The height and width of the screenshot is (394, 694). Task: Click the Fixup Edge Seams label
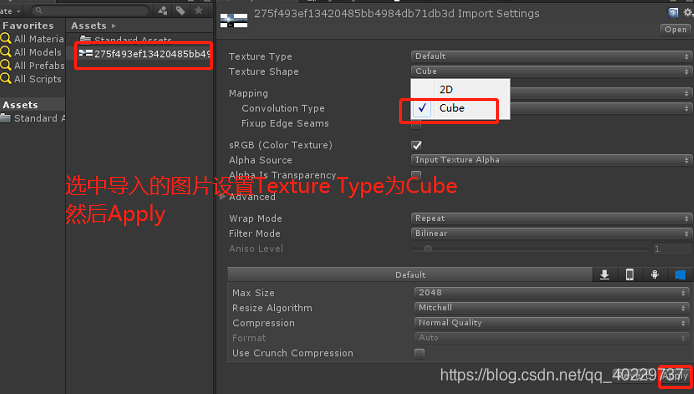285,124
